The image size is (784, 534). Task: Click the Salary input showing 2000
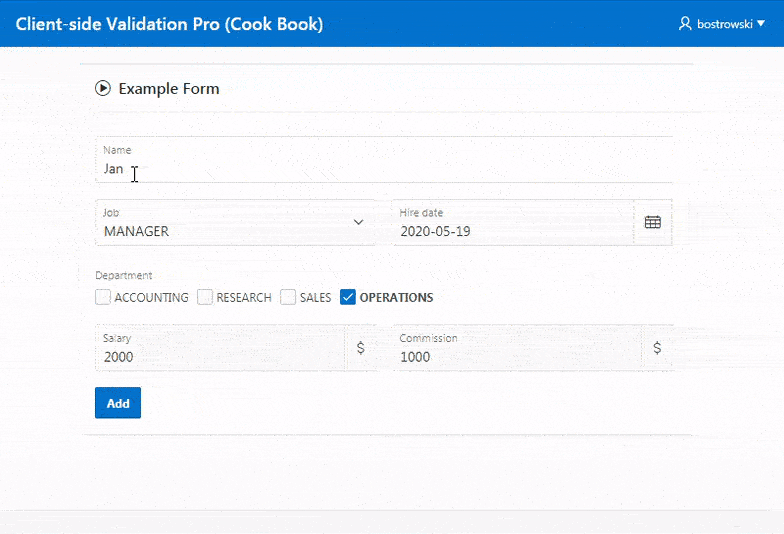pos(220,357)
